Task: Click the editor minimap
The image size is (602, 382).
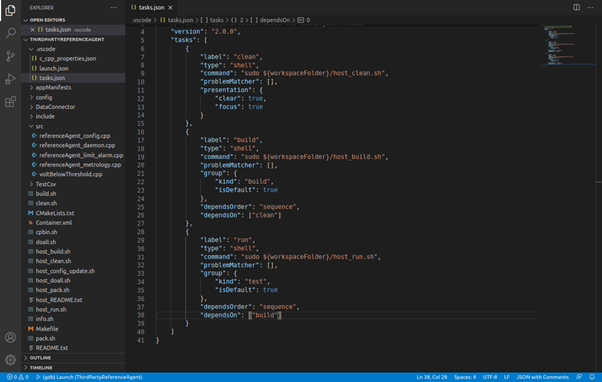Action: point(568,46)
